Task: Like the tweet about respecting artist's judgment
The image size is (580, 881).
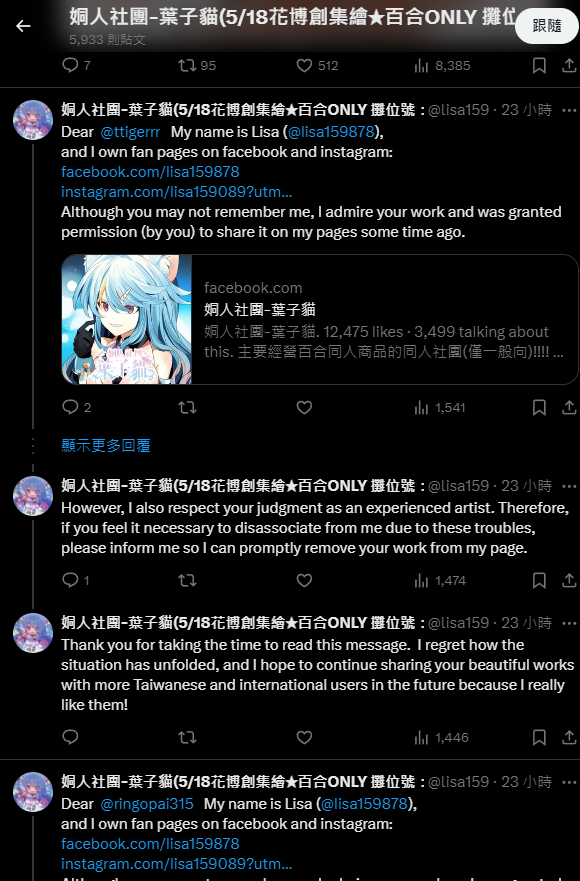Action: click(x=304, y=580)
